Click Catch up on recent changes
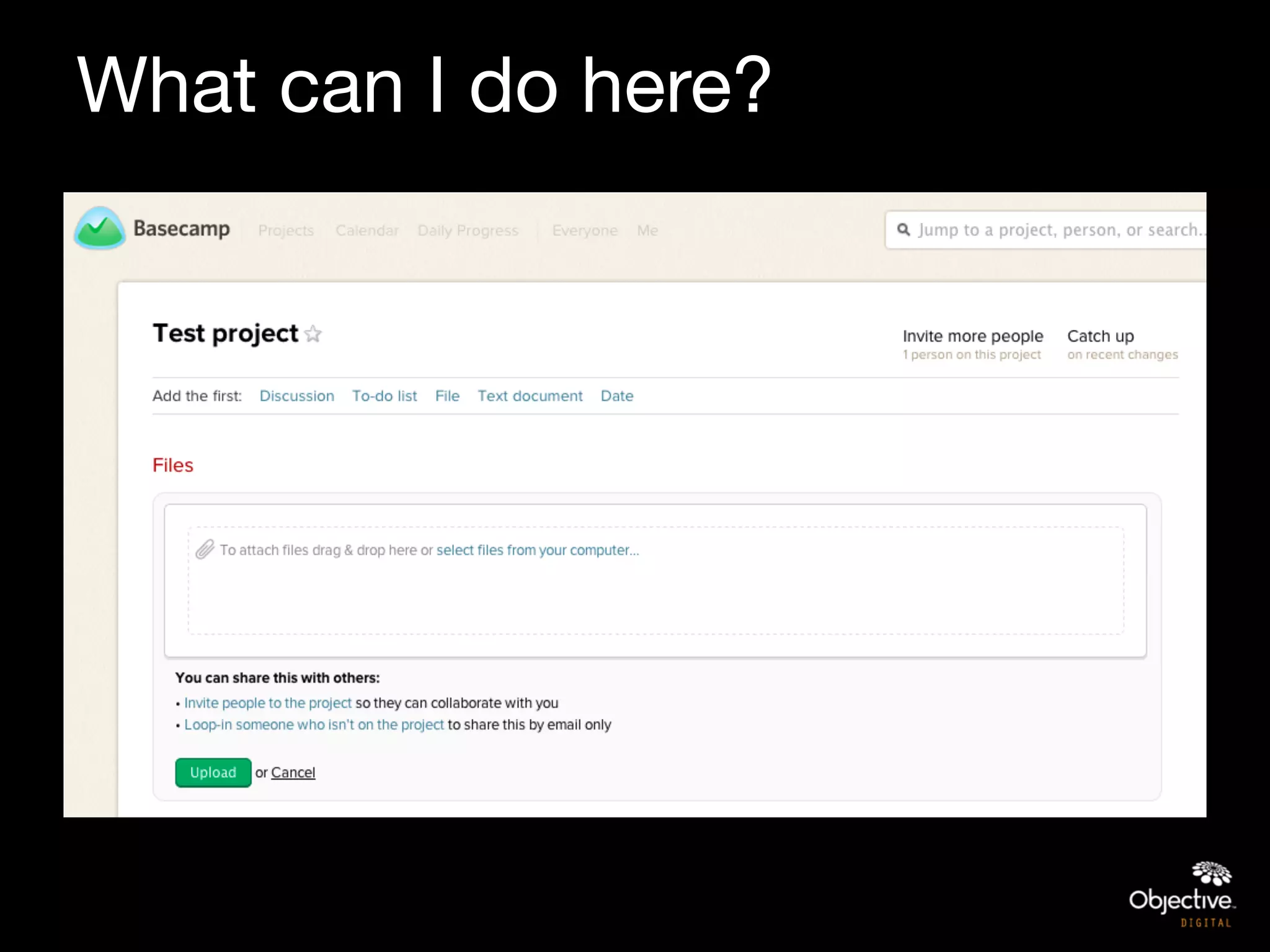1270x952 pixels. [x=1122, y=345]
